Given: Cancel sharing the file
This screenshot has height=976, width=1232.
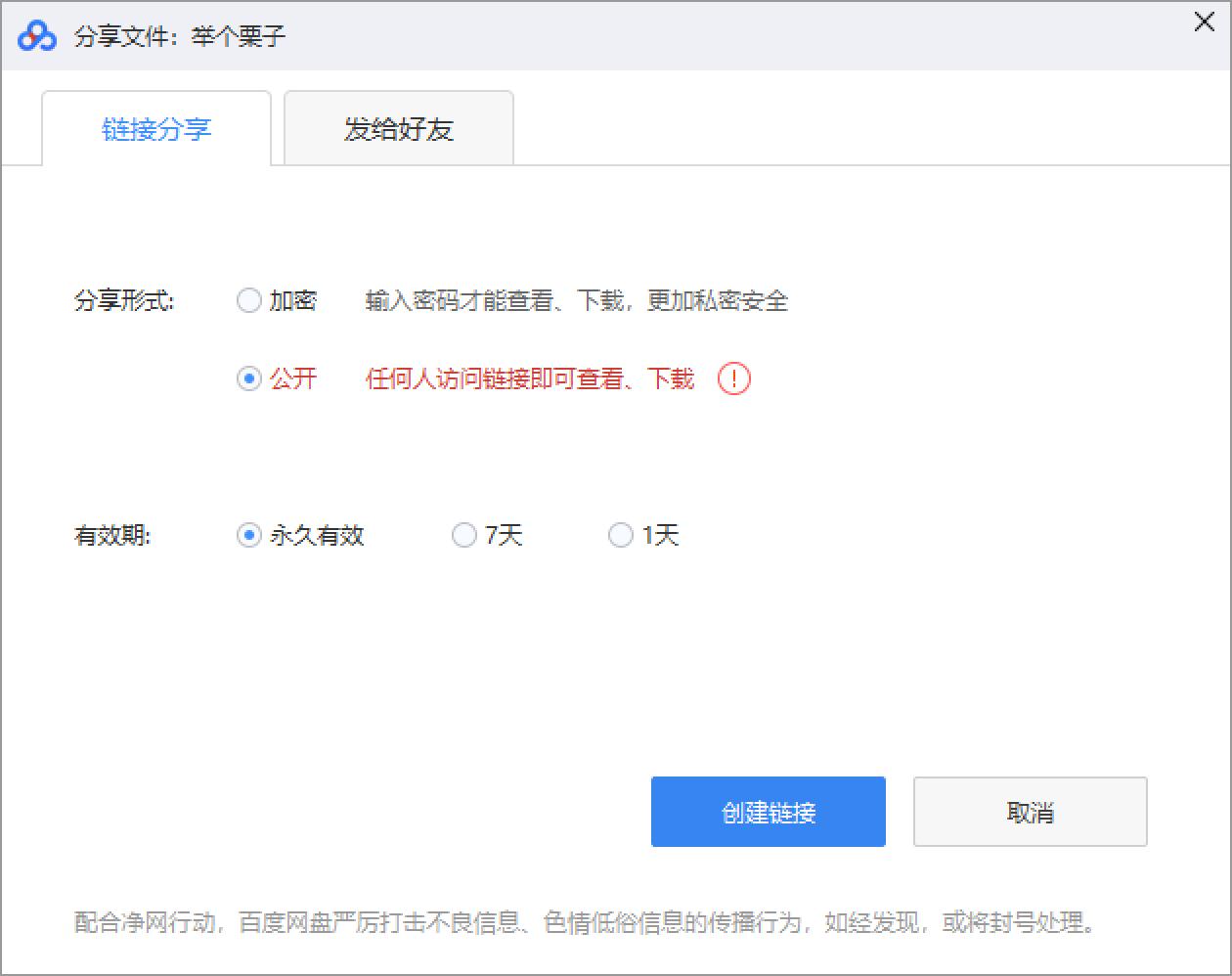Looking at the screenshot, I should pos(1030,811).
